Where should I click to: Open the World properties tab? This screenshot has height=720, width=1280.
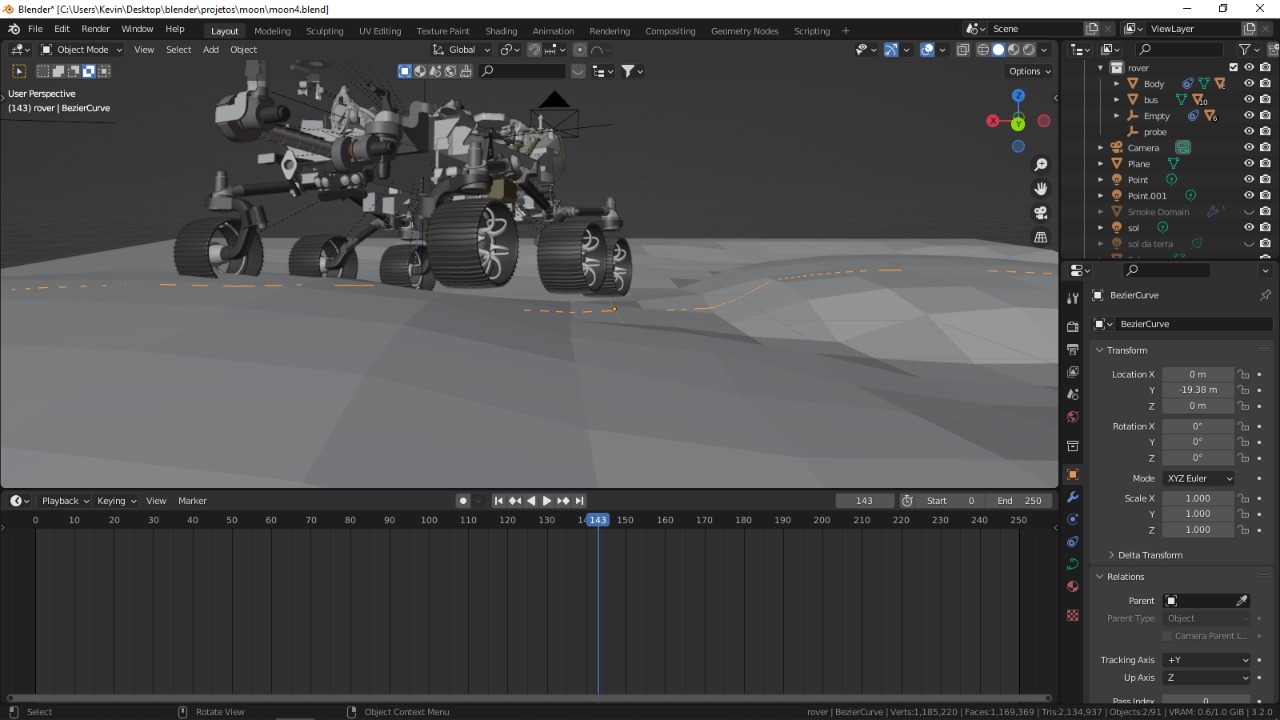(1073, 417)
